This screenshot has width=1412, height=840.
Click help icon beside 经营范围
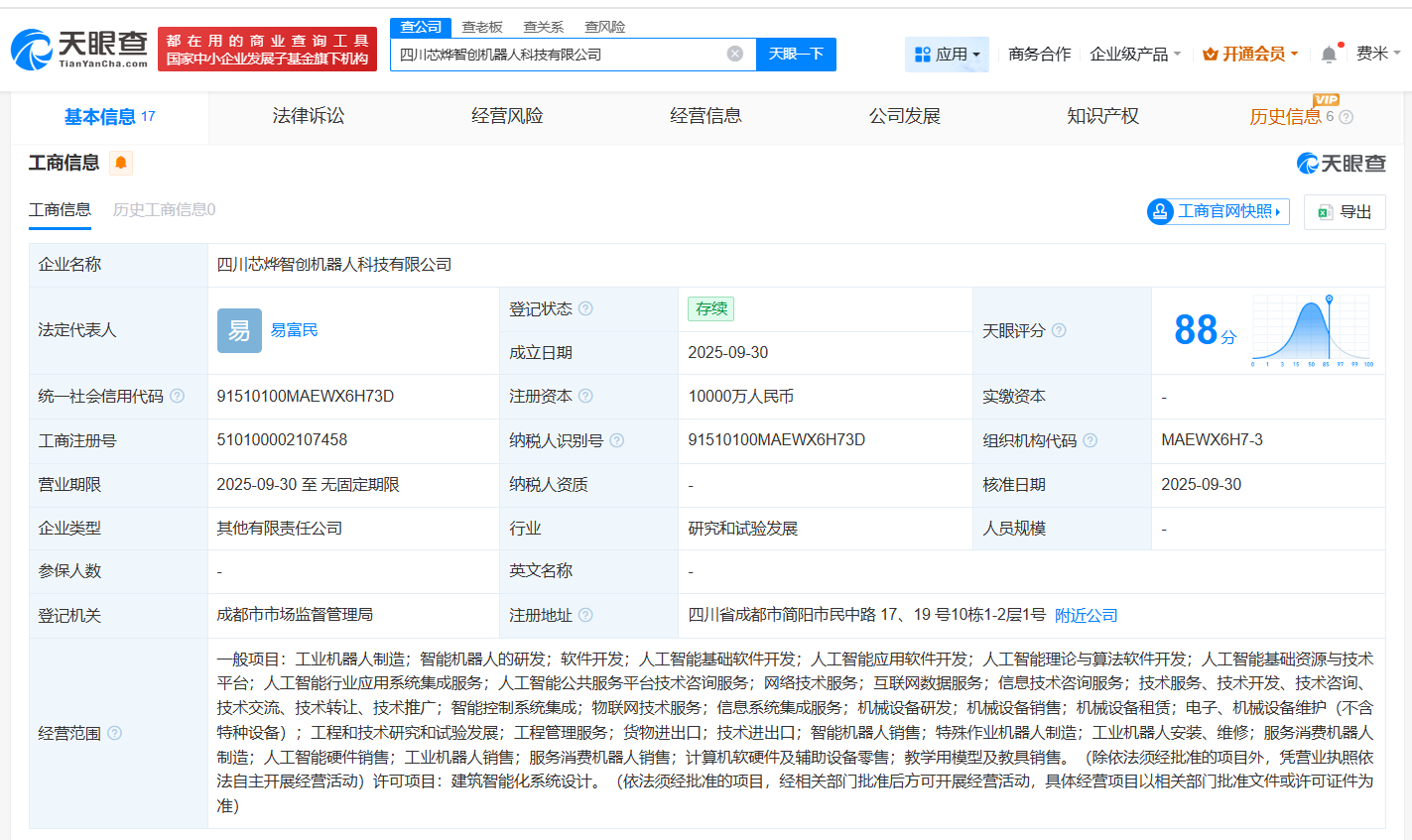pos(114,733)
